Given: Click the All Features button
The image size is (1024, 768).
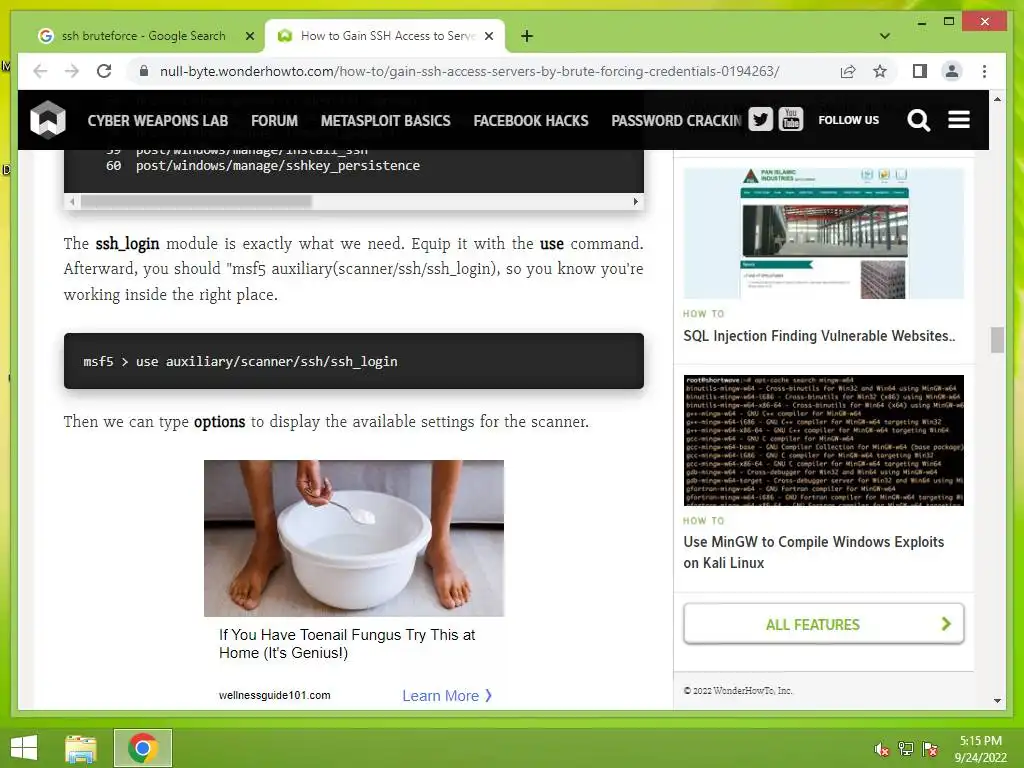Looking at the screenshot, I should point(824,624).
